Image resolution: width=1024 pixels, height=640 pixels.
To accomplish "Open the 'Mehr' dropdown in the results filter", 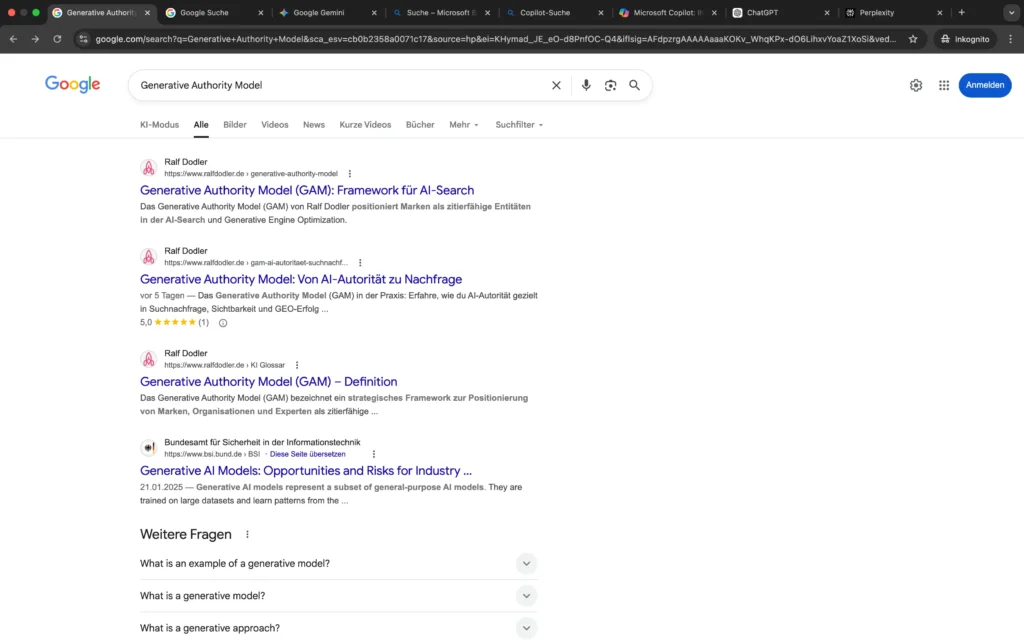I will point(461,124).
